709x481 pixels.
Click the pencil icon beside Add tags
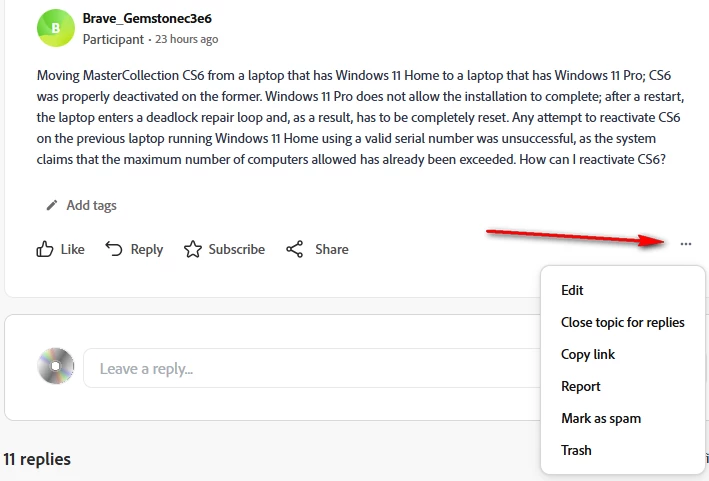click(52, 205)
